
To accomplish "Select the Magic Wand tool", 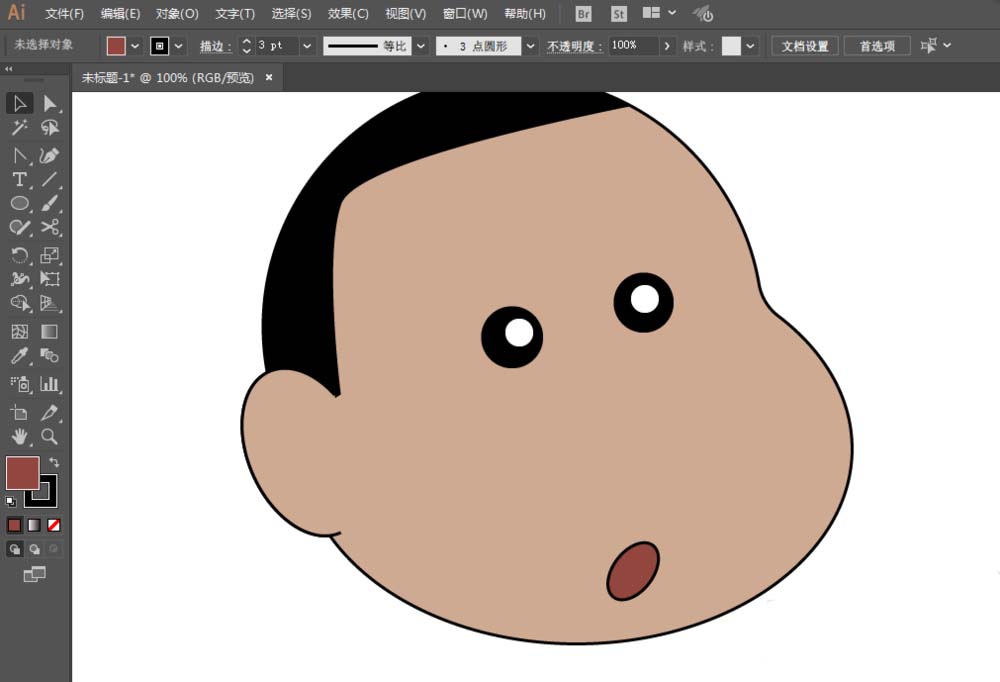I will pos(19,128).
